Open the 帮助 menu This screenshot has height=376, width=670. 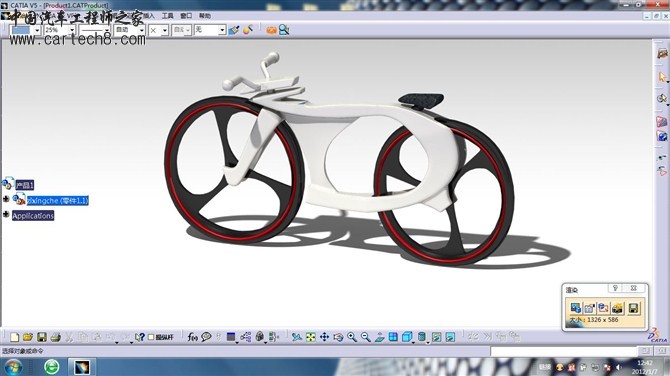pos(205,16)
